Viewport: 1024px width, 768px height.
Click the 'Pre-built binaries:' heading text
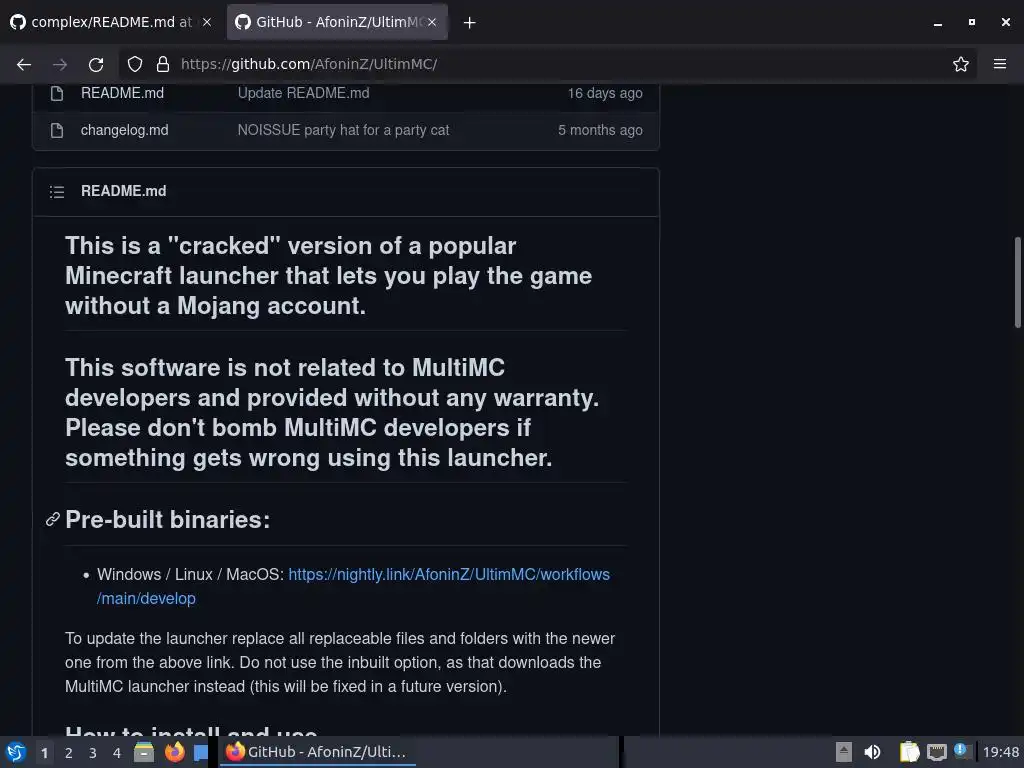coord(168,519)
